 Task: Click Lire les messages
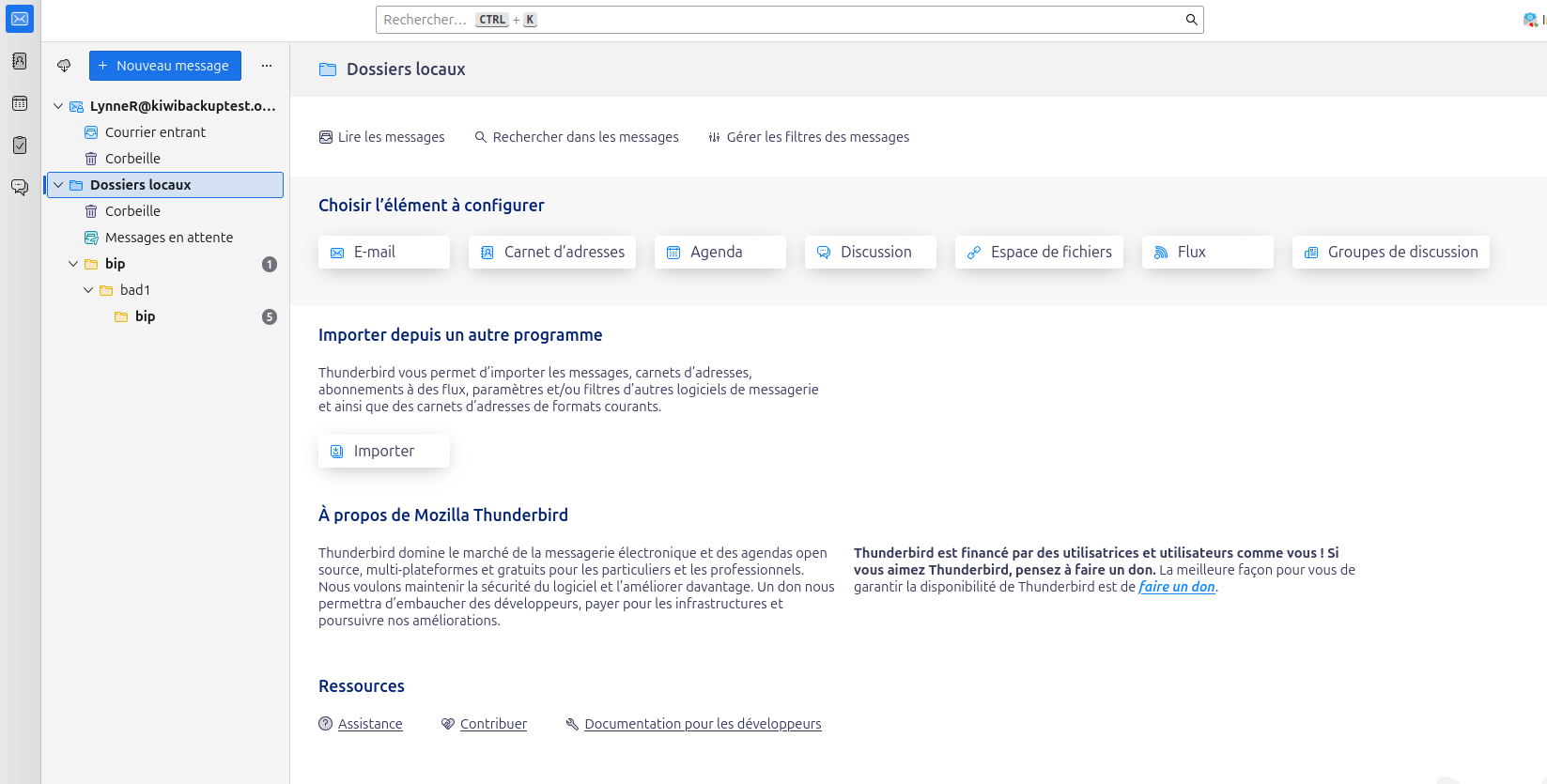click(x=382, y=137)
